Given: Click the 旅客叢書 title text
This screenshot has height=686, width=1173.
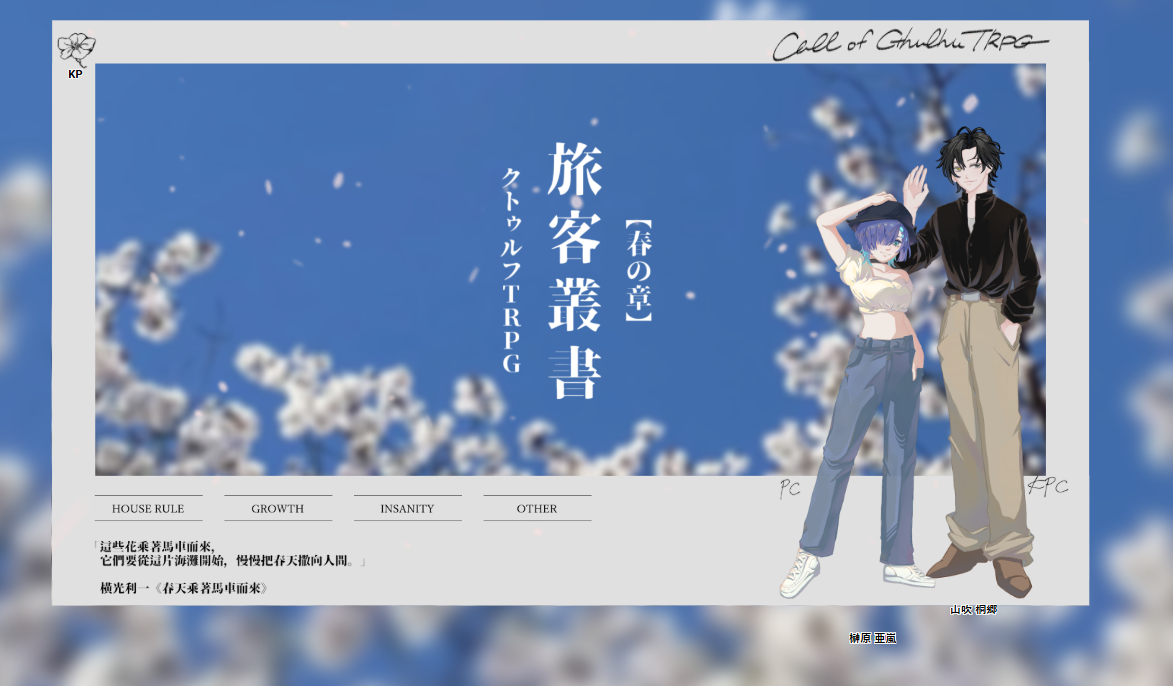Looking at the screenshot, I should click(x=575, y=270).
